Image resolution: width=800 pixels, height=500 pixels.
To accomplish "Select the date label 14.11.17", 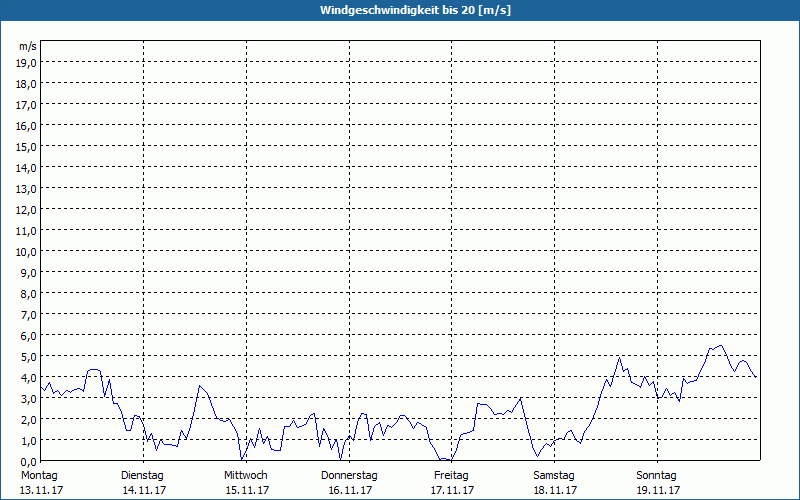I will click(x=142, y=490).
